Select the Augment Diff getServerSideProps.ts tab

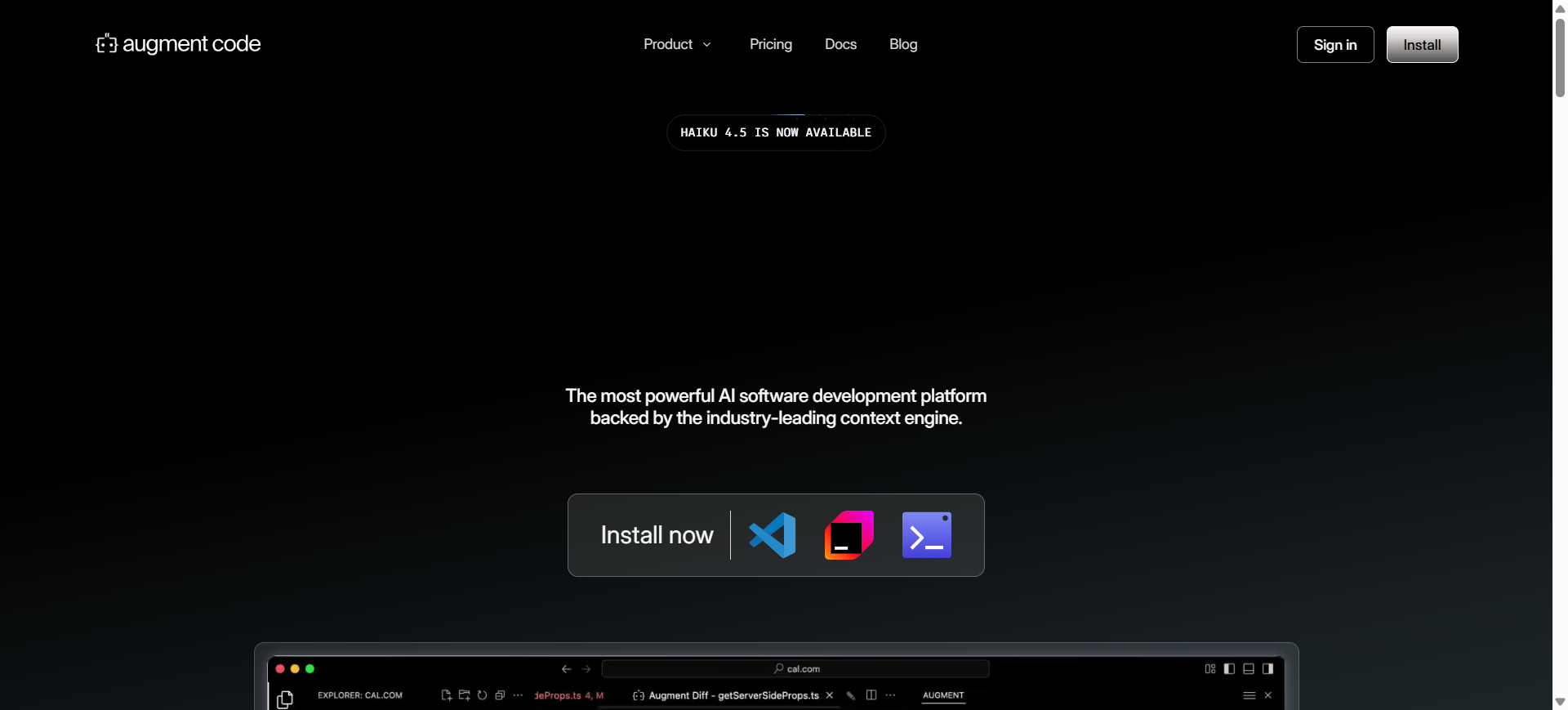click(725, 695)
